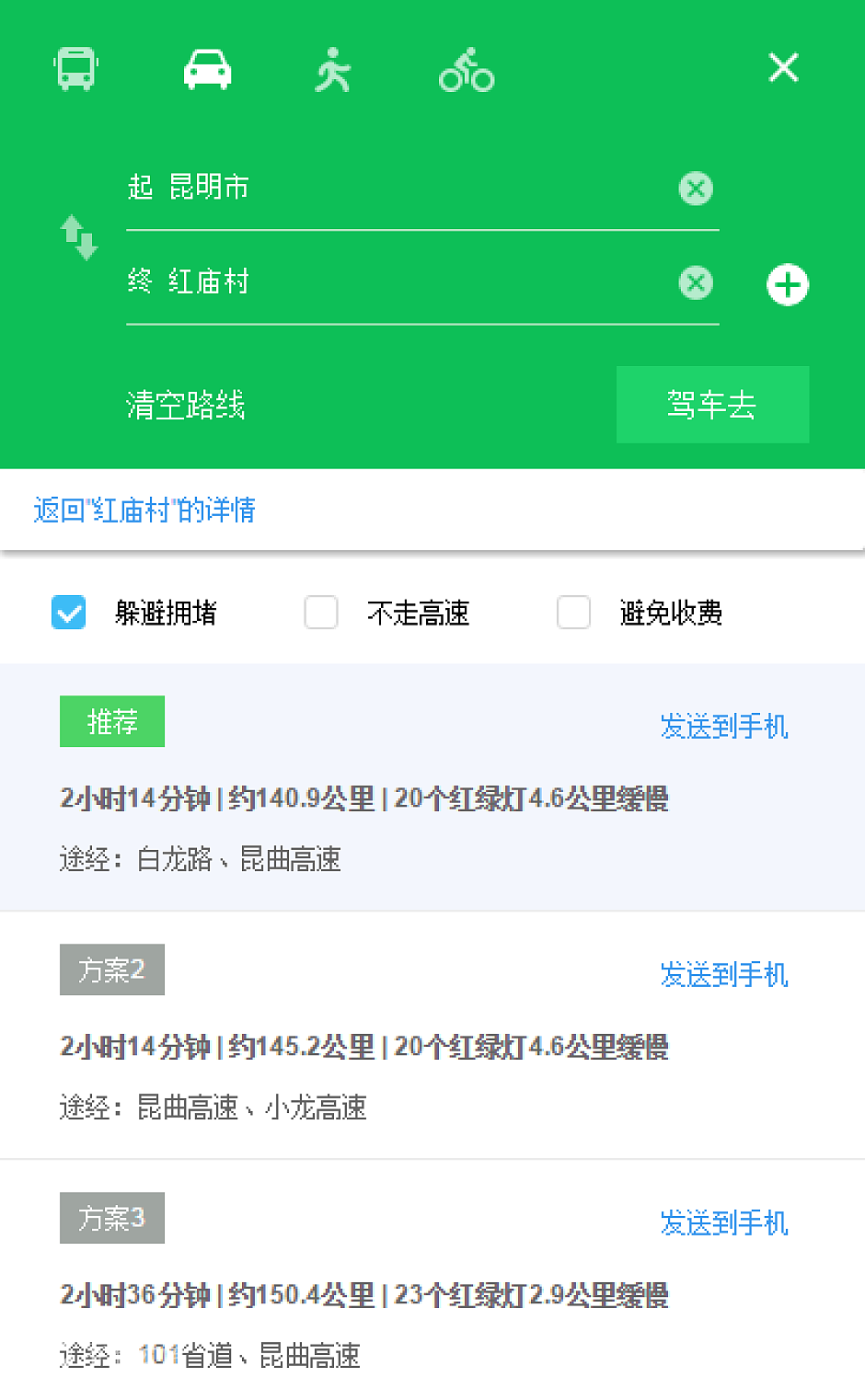Enable 不走高速 checkbox
Viewport: 865px width, 1400px height.
point(321,613)
